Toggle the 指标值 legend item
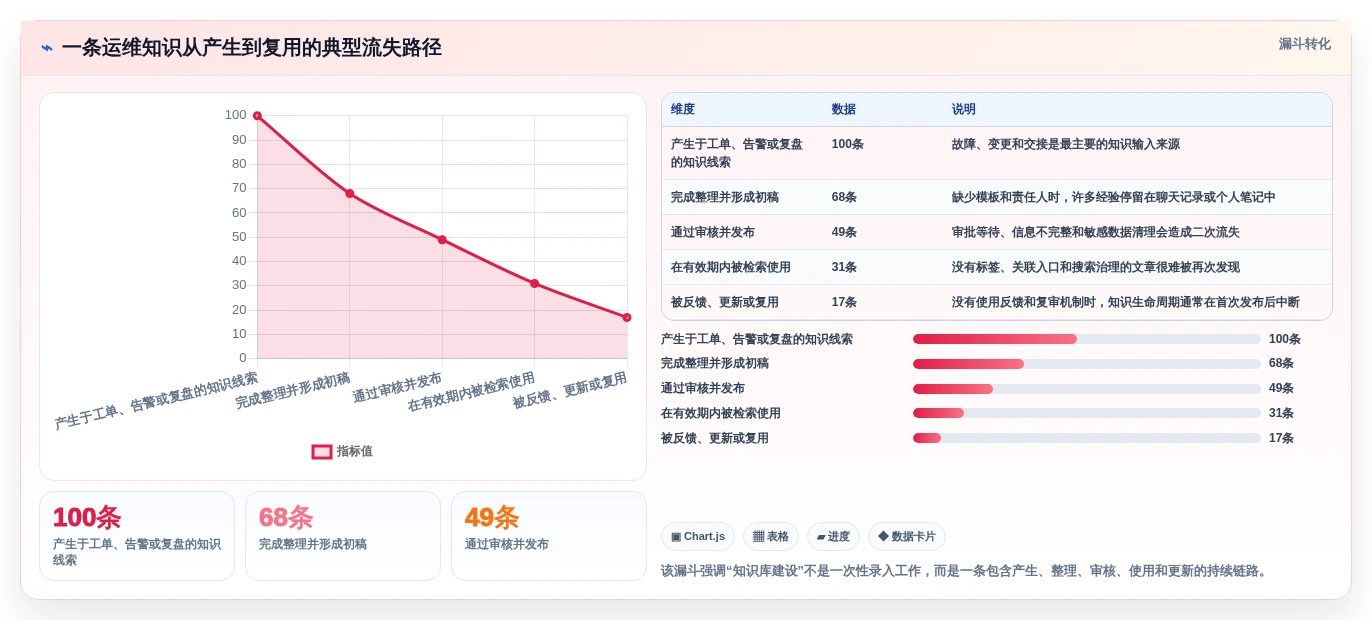 (x=342, y=452)
